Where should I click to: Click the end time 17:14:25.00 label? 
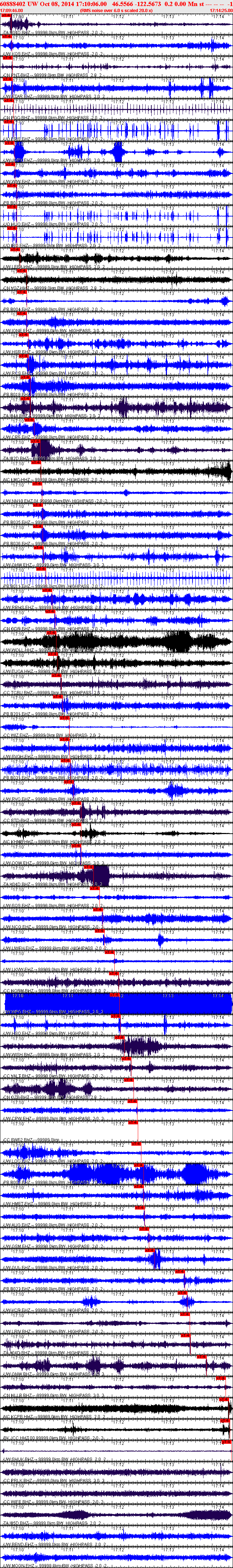tap(220, 11)
